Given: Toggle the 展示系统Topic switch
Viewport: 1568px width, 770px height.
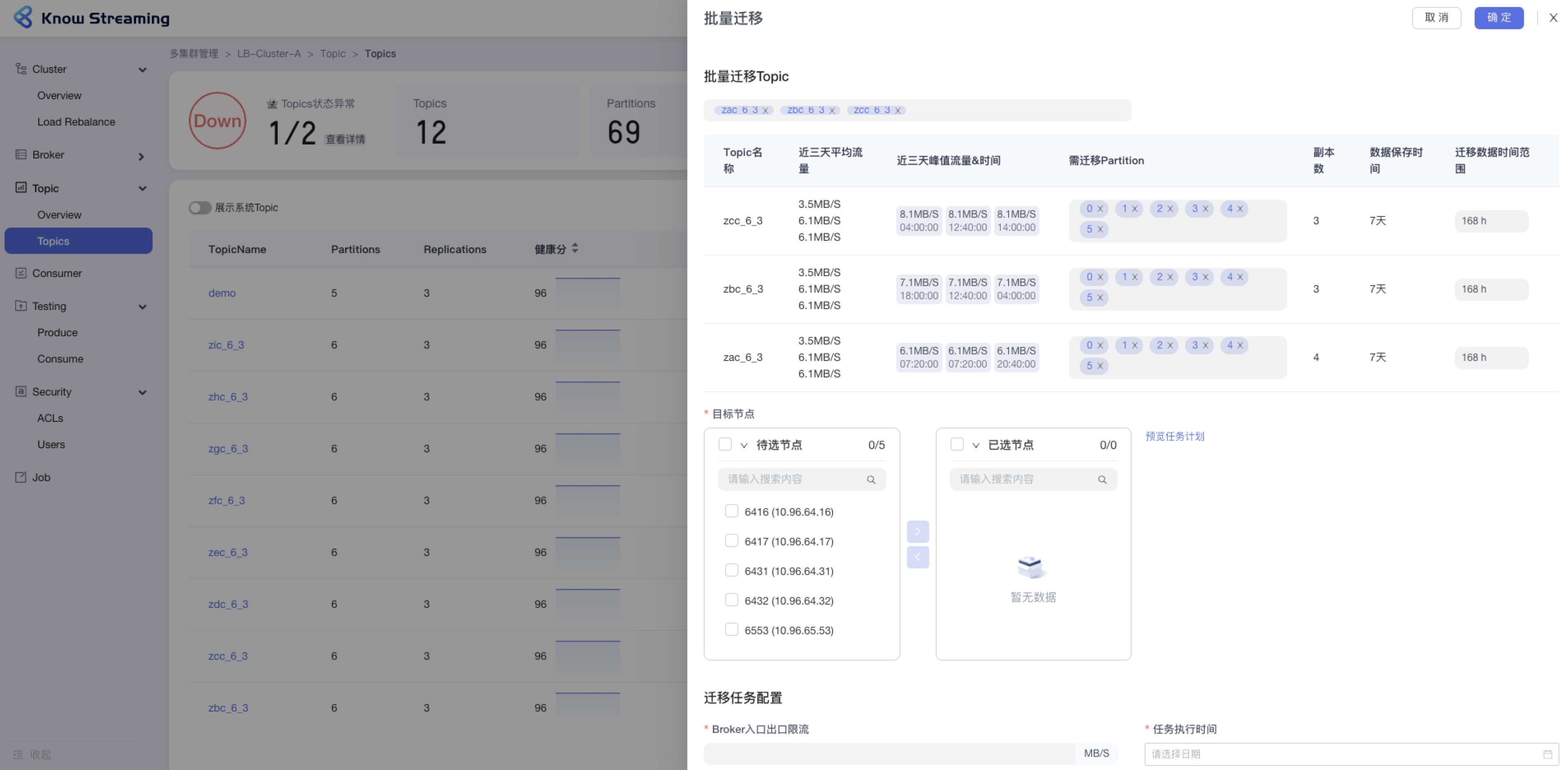Looking at the screenshot, I should (199, 208).
